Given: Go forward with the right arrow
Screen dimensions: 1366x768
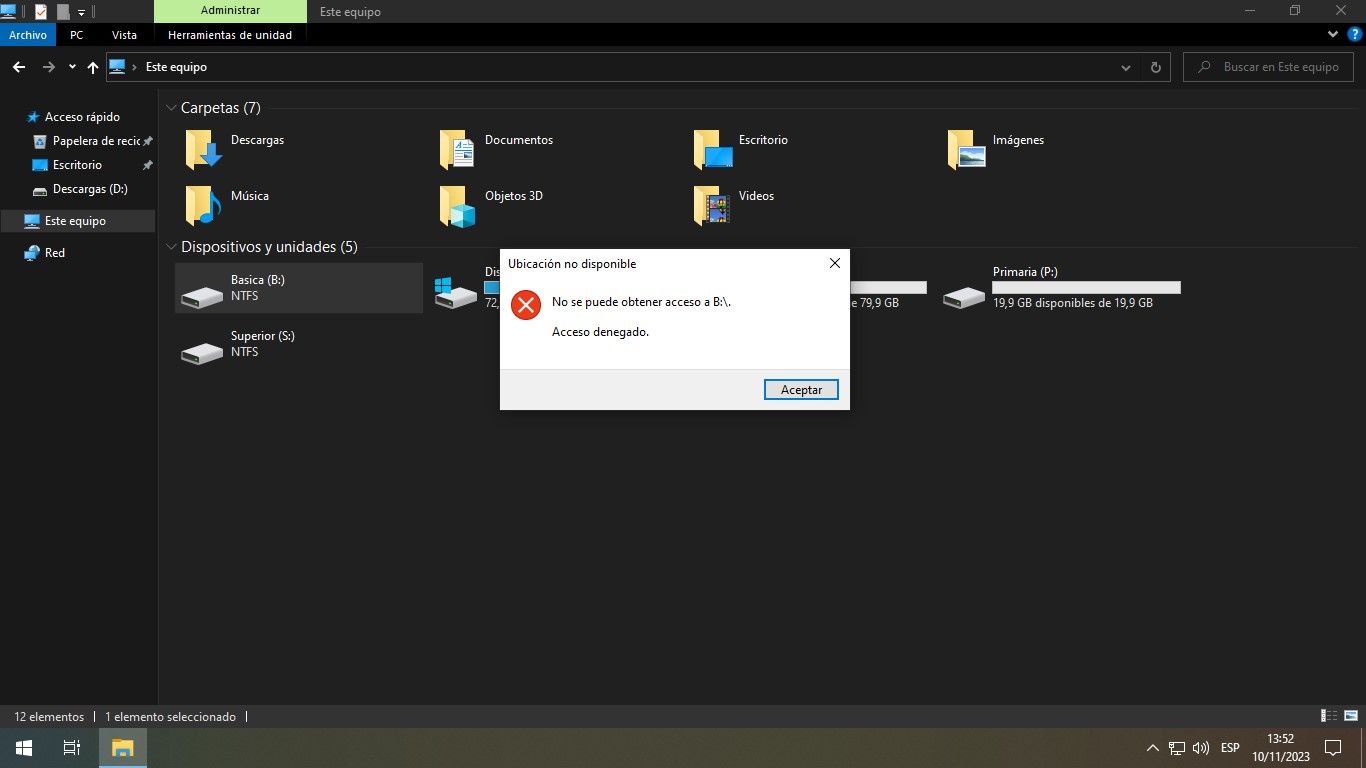Looking at the screenshot, I should [48, 67].
